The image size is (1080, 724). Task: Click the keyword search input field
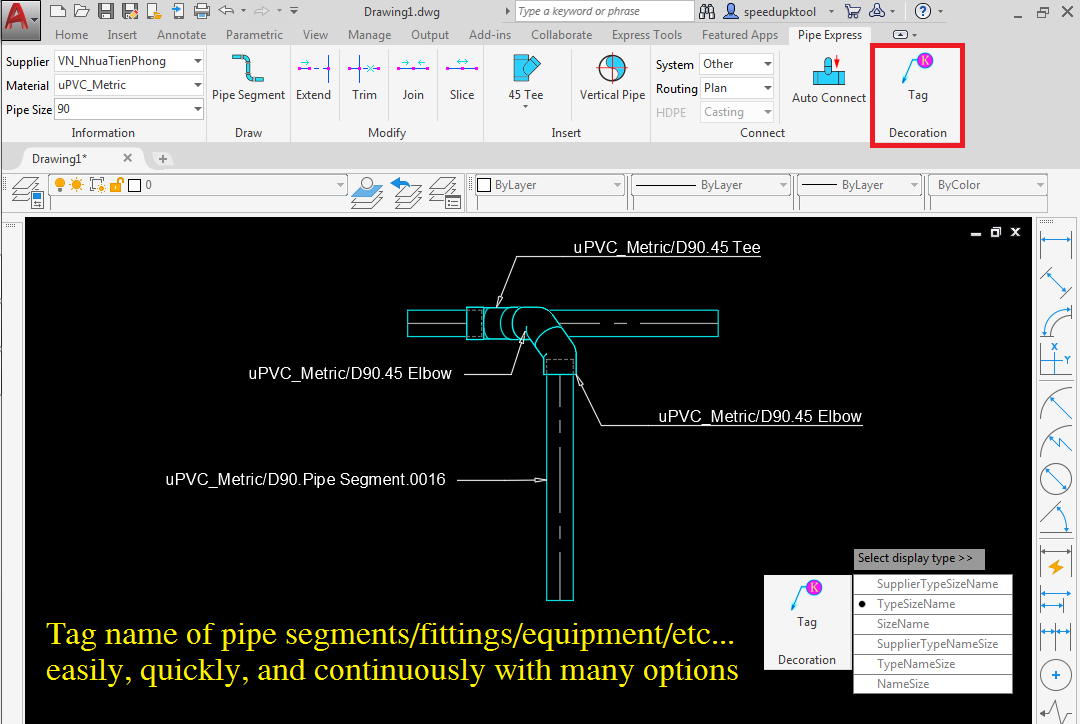(604, 11)
